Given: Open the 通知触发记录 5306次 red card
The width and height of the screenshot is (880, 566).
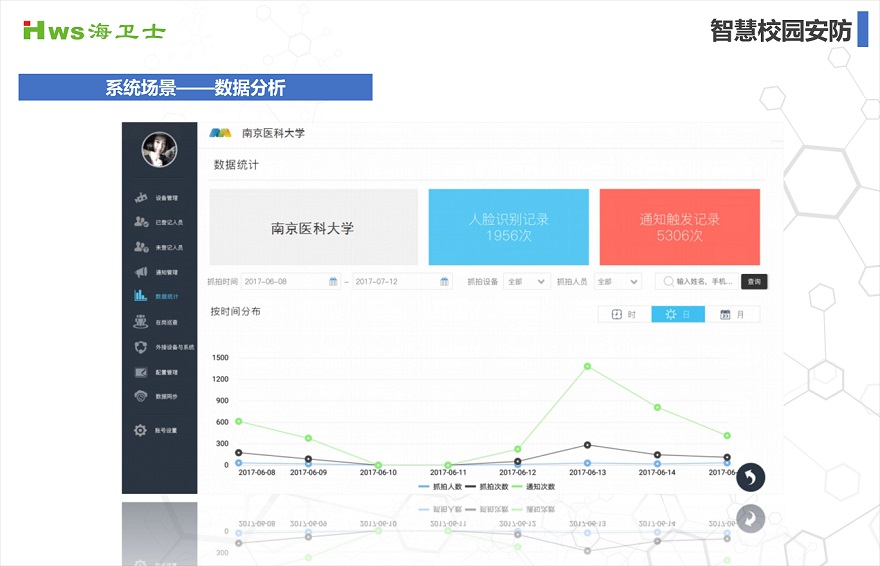Looking at the screenshot, I should click(680, 227).
